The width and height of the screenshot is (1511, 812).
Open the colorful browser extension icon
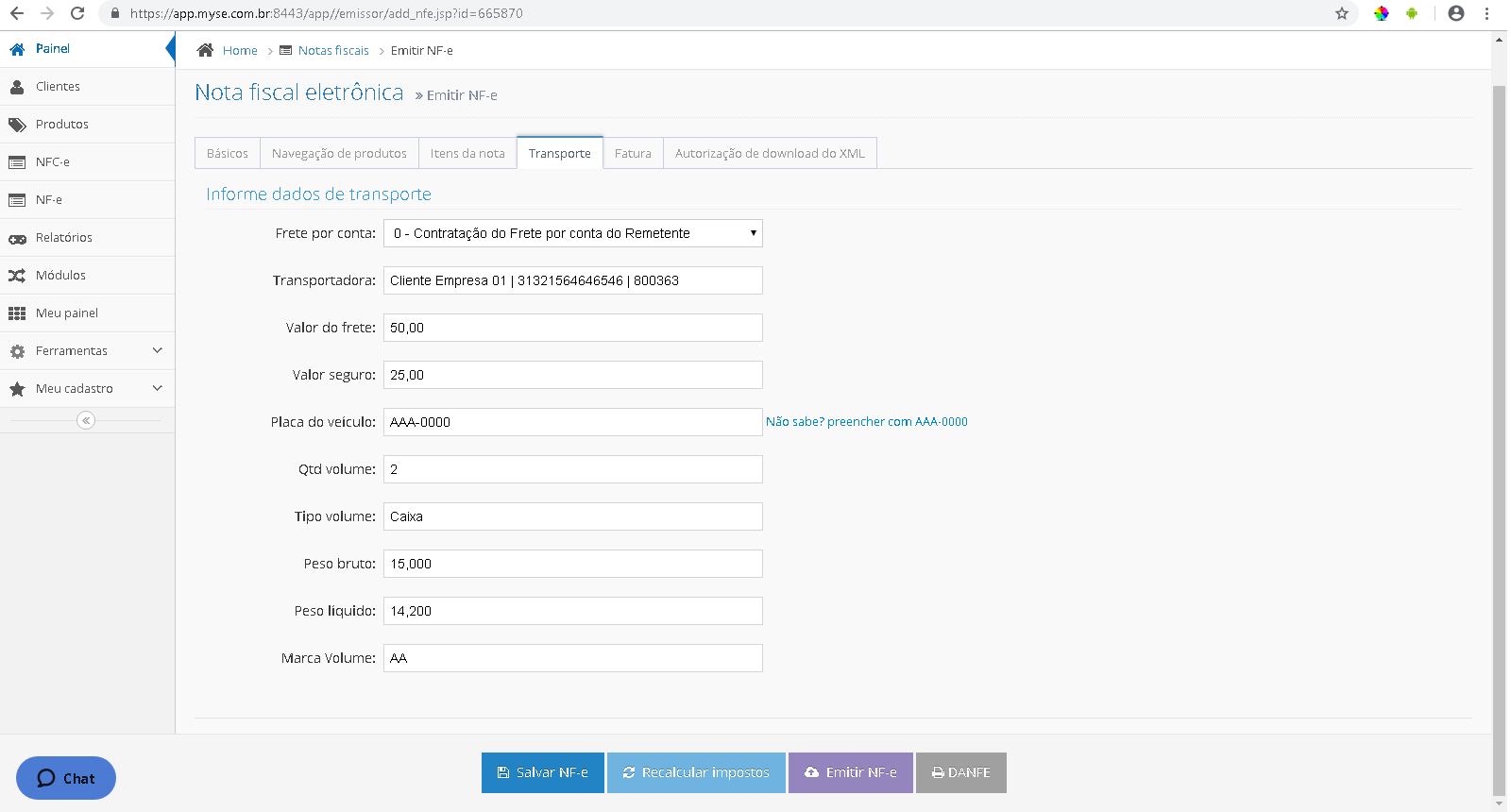(x=1382, y=13)
